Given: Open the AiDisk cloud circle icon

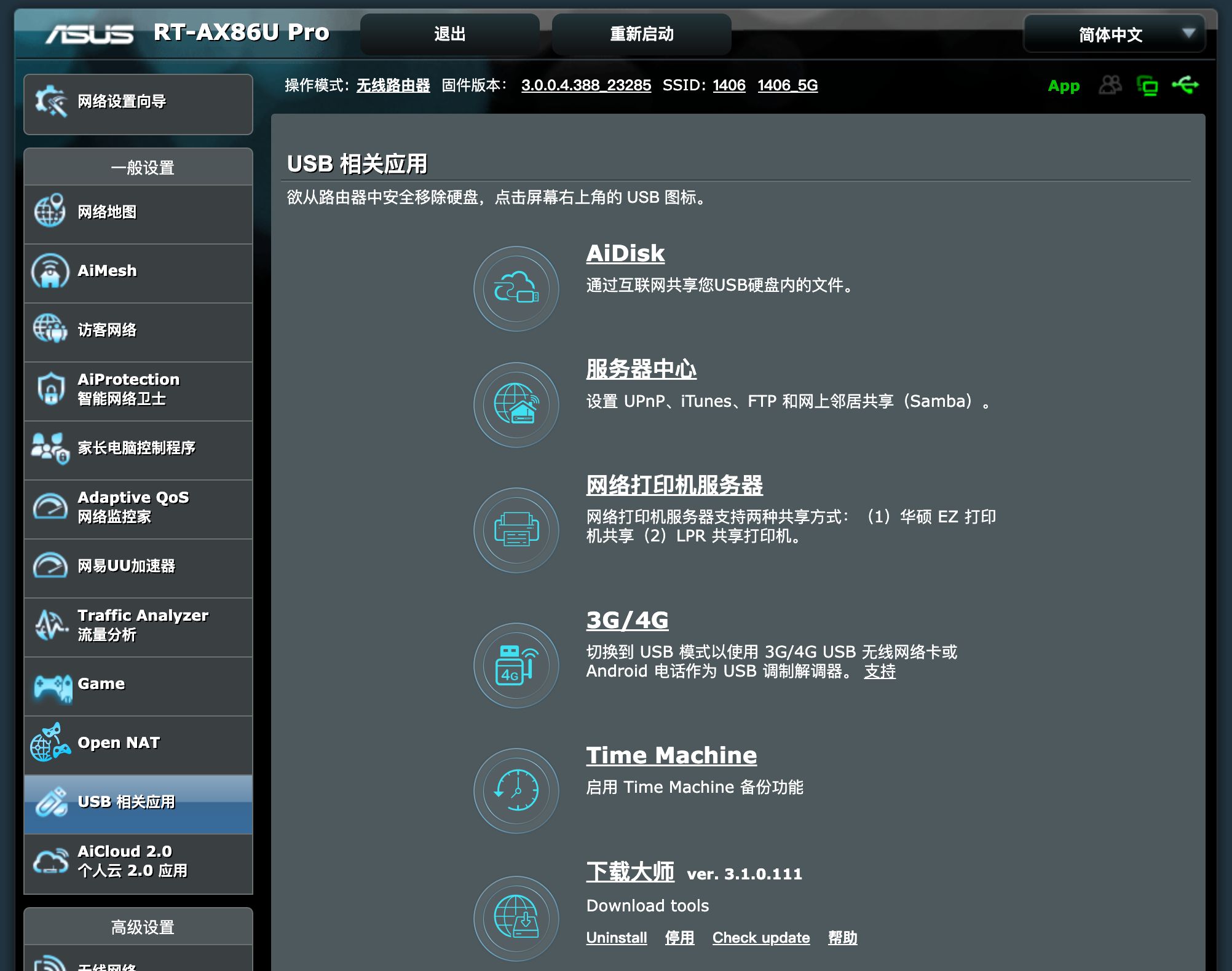Looking at the screenshot, I should pos(516,288).
